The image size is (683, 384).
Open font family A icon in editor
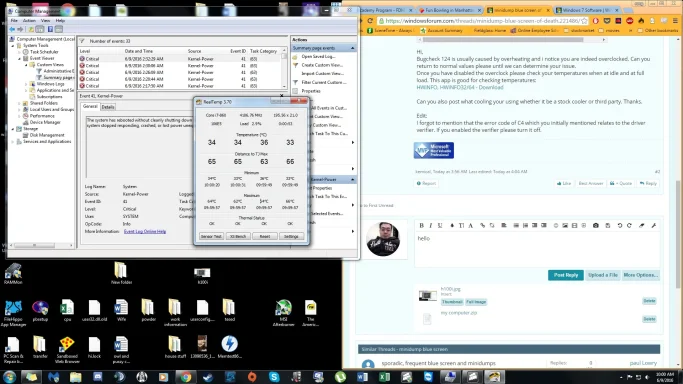[x=470, y=226]
